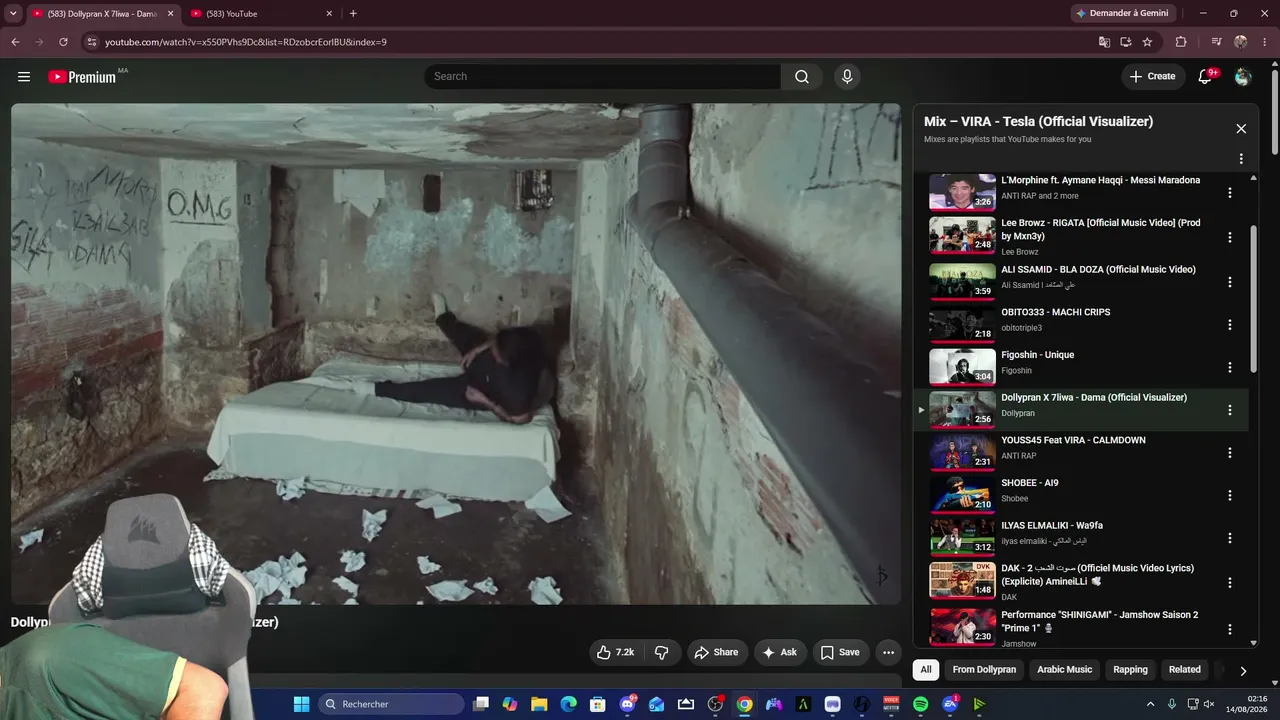Image resolution: width=1280 pixels, height=720 pixels.
Task: Select the Arabic Music chip
Action: (x=1064, y=670)
